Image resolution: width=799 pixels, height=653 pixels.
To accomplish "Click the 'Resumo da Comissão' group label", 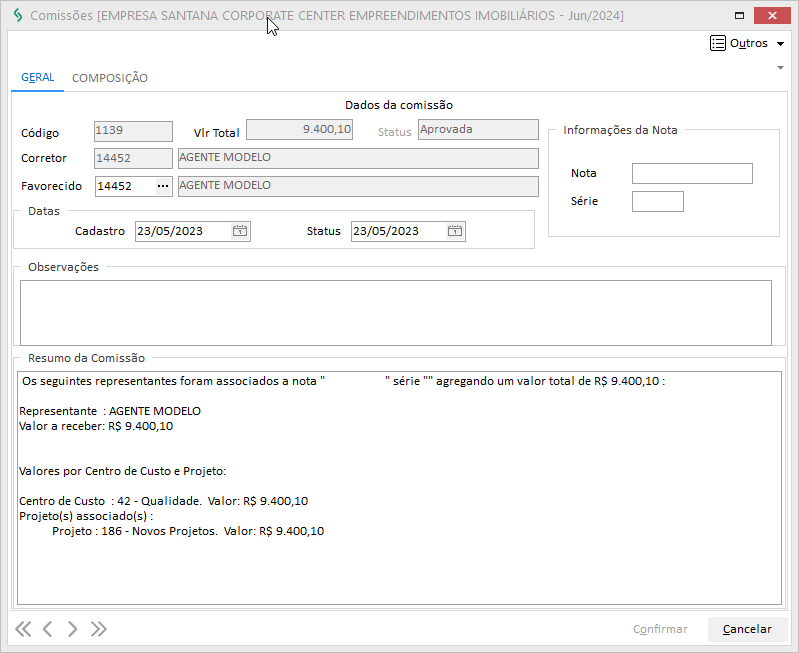I will 87,358.
